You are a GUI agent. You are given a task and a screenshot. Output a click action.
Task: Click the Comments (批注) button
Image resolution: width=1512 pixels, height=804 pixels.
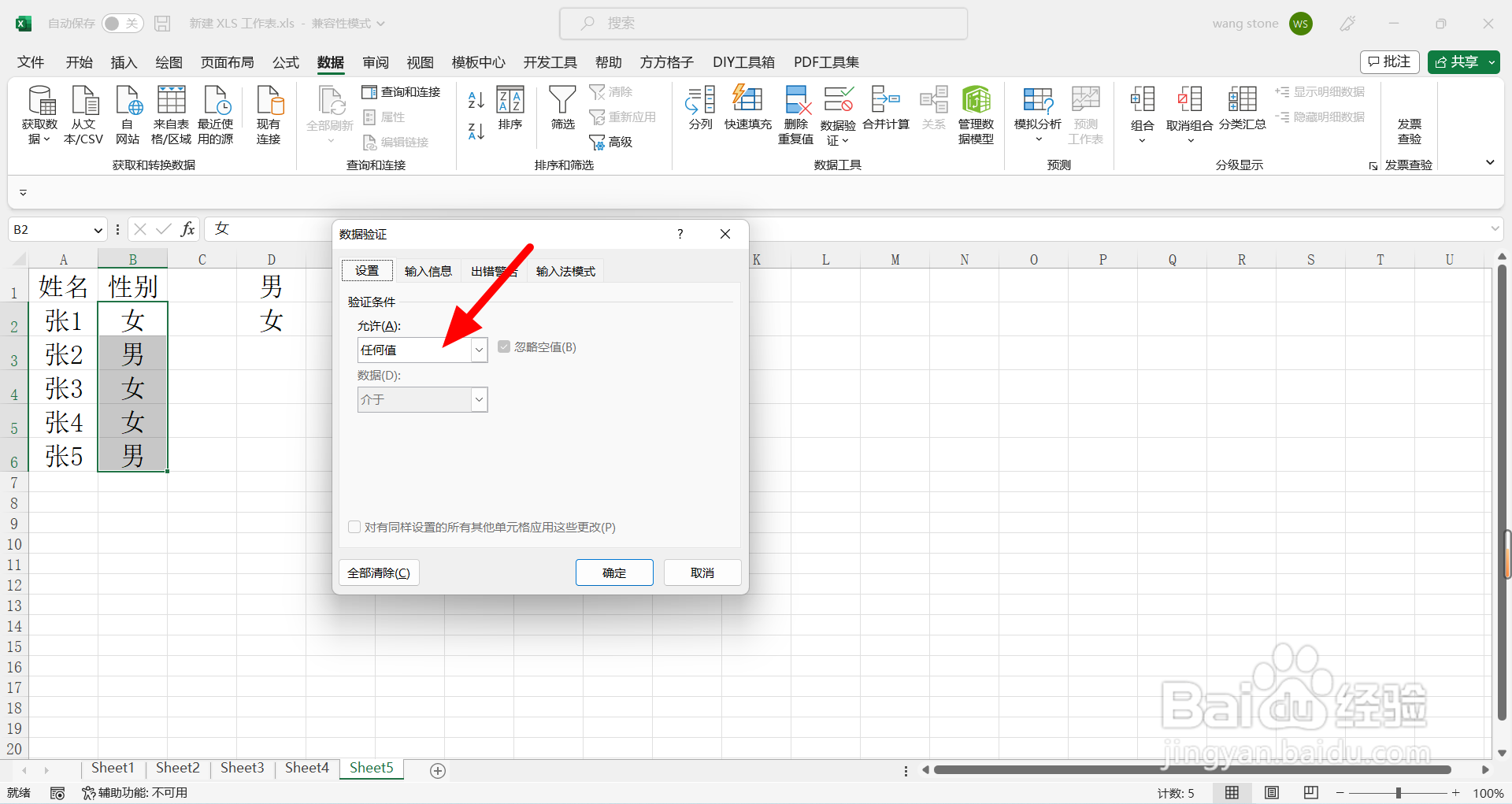coord(1389,62)
